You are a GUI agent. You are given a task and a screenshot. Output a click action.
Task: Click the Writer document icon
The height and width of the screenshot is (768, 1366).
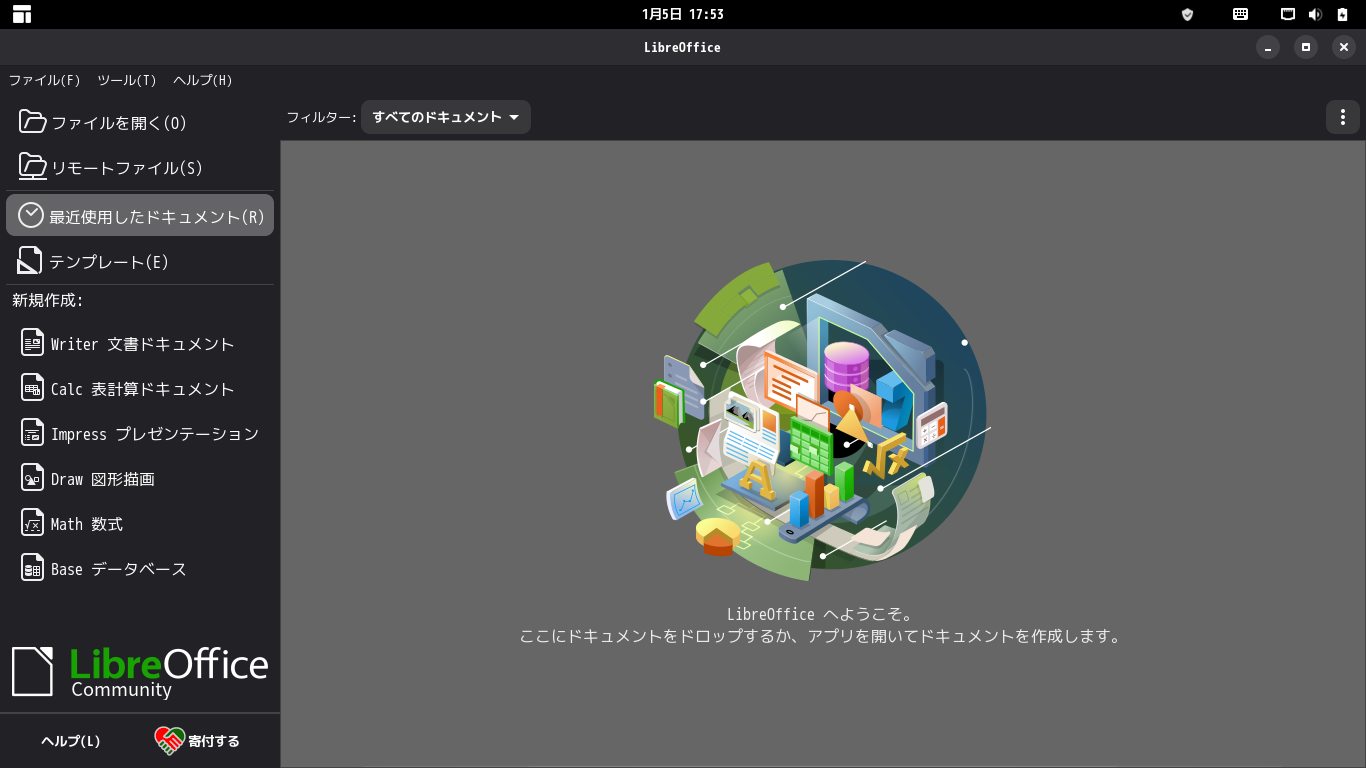[x=33, y=343]
